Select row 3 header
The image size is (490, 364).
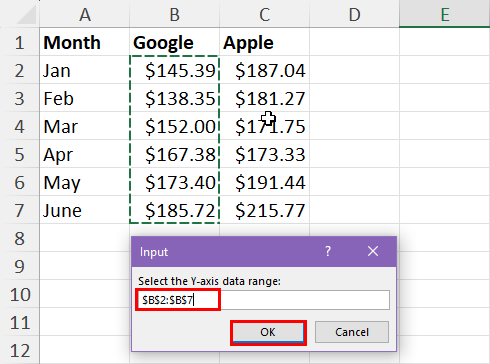(20, 98)
